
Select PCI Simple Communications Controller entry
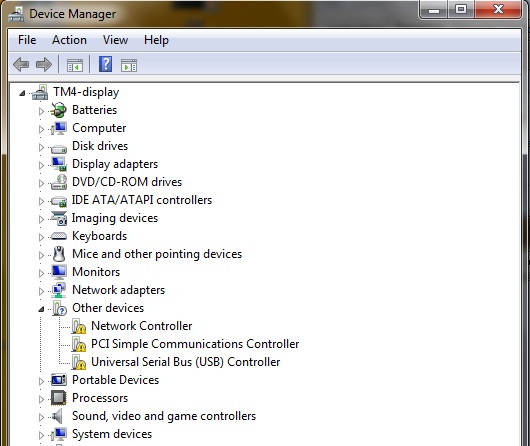pyautogui.click(x=195, y=344)
